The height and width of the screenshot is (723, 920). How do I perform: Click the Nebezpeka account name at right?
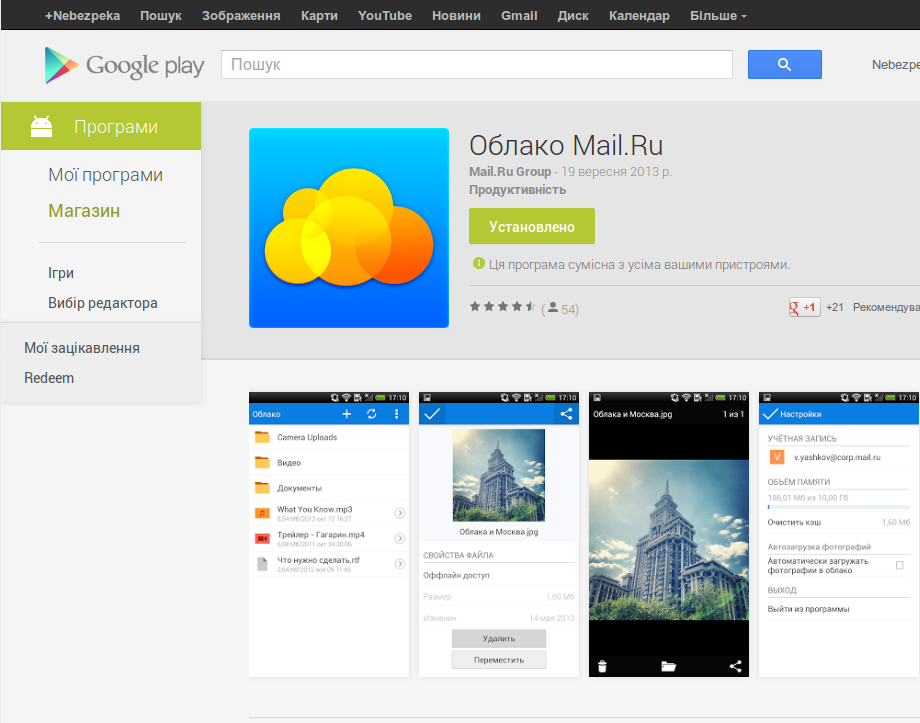895,65
